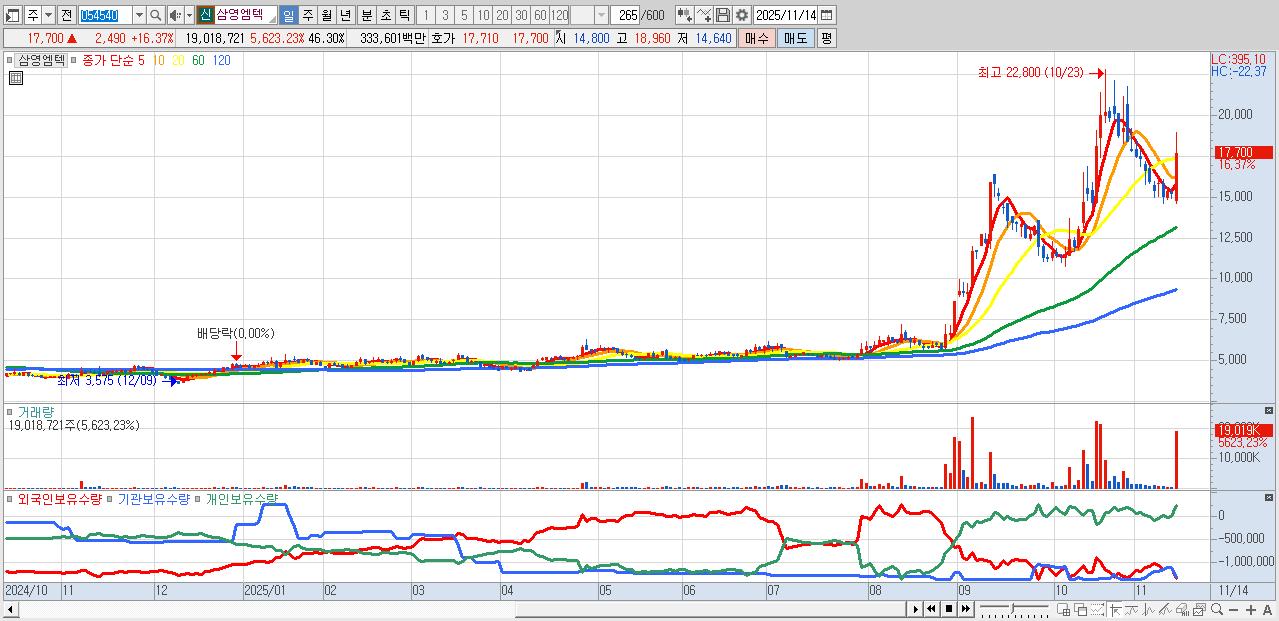
Task: Click the 배당락(0.00%) marker on chart
Action: pos(235,334)
